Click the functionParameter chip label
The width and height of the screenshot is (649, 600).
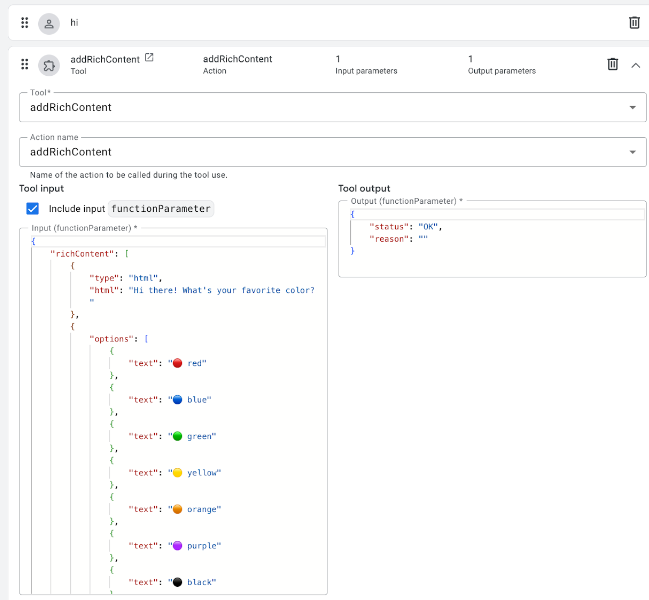pyautogui.click(x=160, y=209)
